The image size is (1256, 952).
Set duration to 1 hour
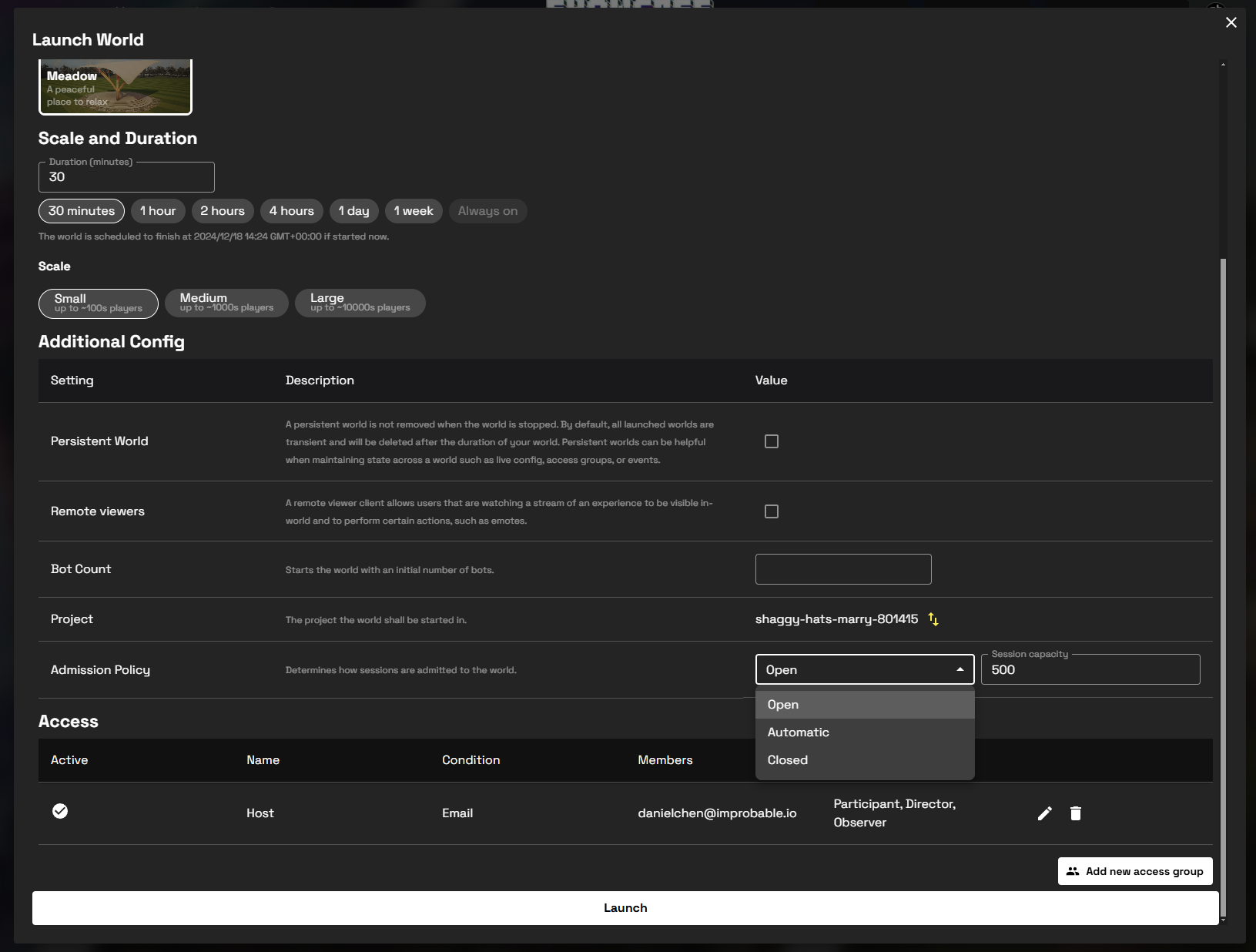[158, 211]
